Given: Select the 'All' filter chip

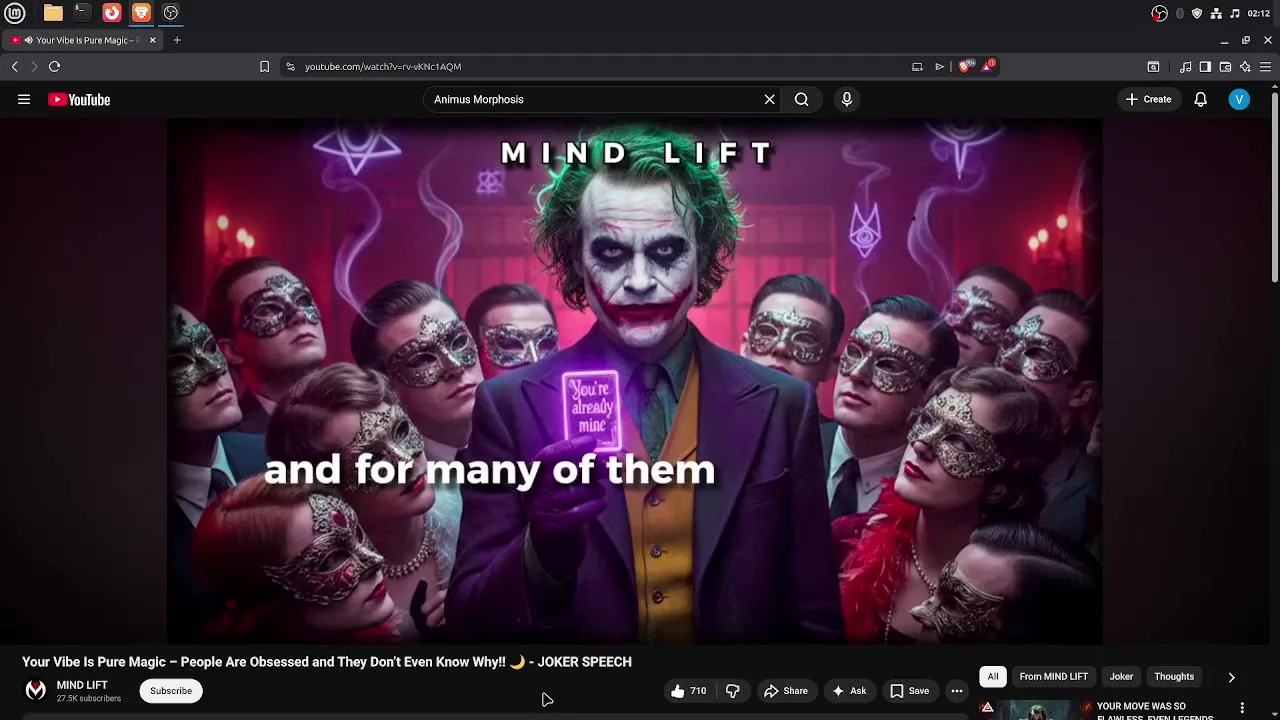Looking at the screenshot, I should [x=993, y=677].
